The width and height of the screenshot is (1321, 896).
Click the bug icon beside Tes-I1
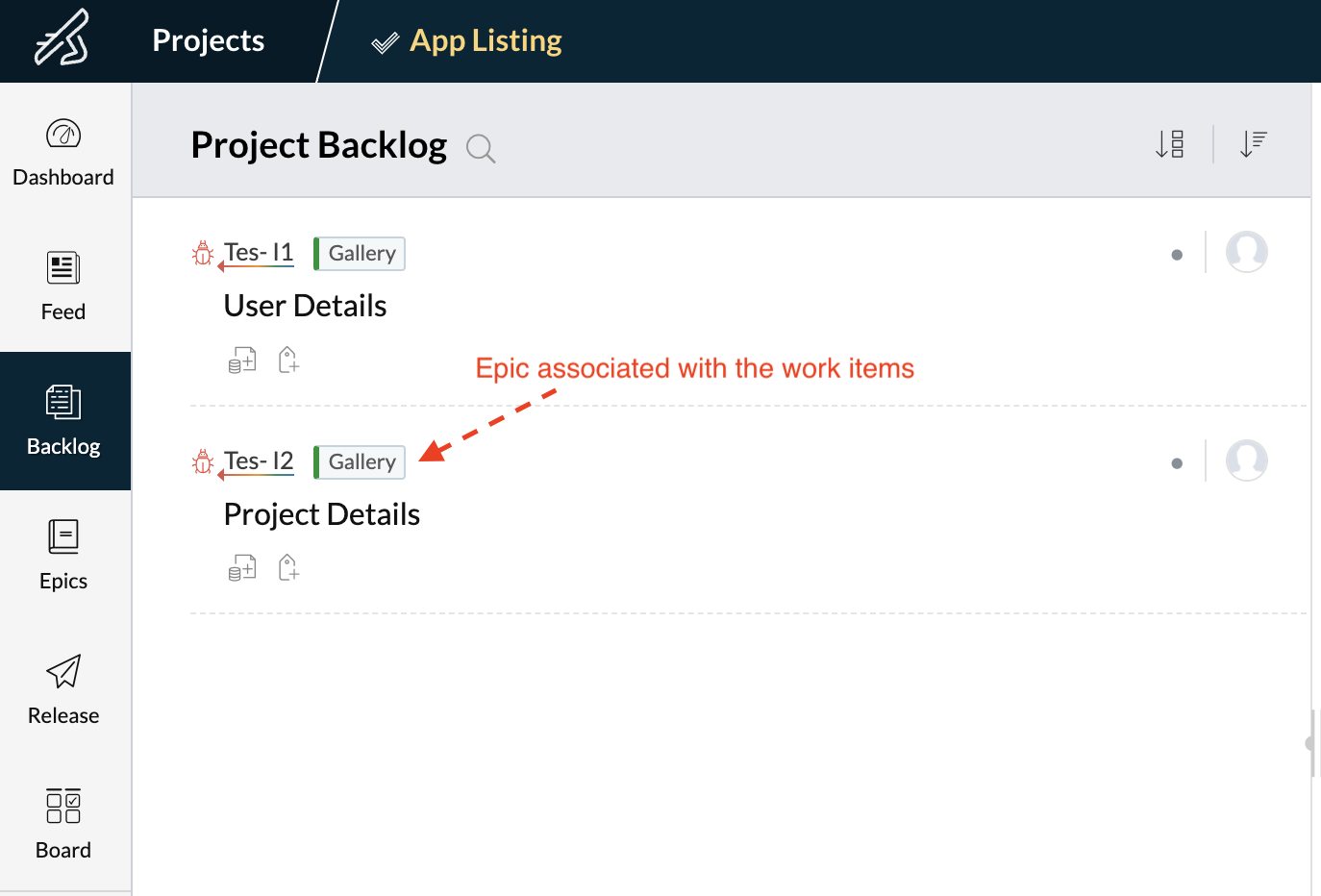pyautogui.click(x=203, y=254)
